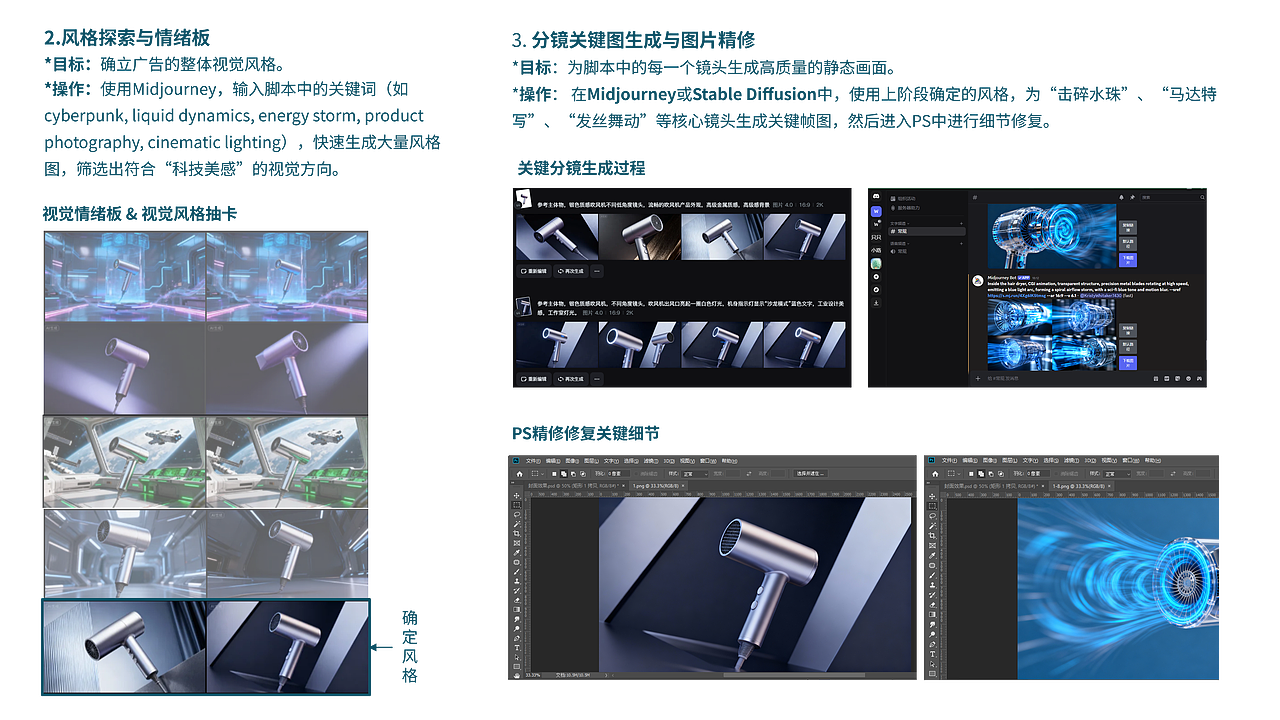Open 图层 menu in right Photoshop
1280x720 pixels.
(x=1010, y=460)
